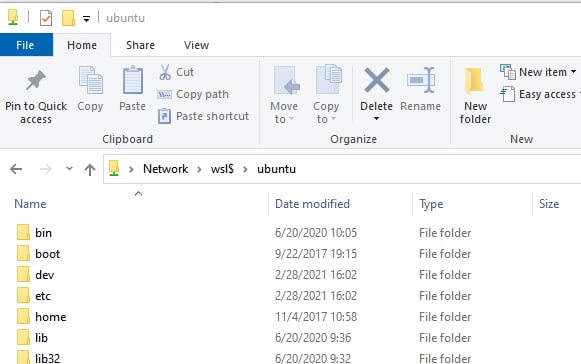
Task: Open the Customize Quick Access Toolbar dropdown
Action: pyautogui.click(x=86, y=19)
